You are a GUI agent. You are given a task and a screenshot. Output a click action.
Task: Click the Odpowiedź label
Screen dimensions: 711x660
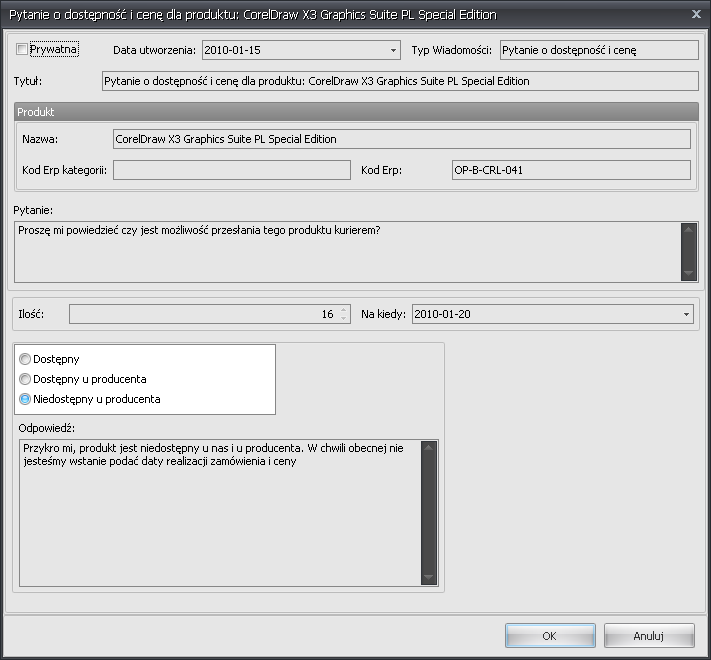(x=47, y=428)
